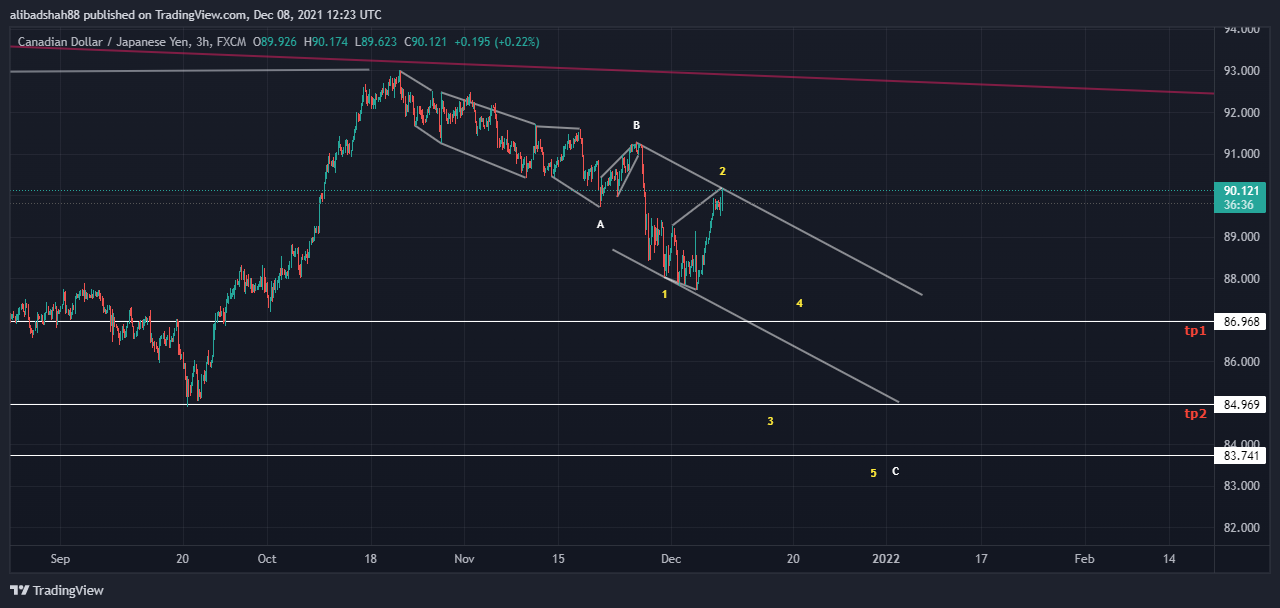This screenshot has width=1280, height=608.
Task: Select the yellow wave label 1
Action: point(664,294)
